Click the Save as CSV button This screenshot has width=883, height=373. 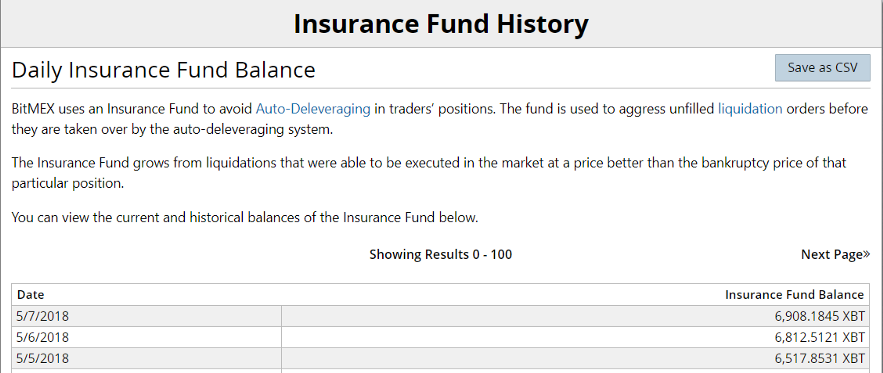(823, 68)
